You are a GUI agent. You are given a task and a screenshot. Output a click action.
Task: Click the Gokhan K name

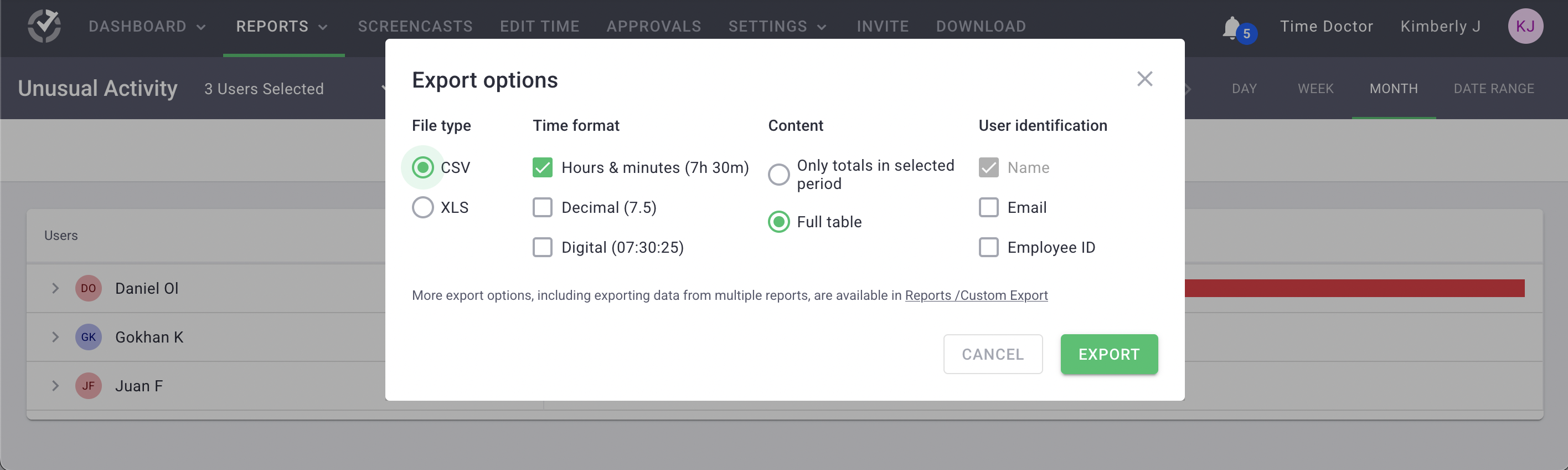point(149,337)
